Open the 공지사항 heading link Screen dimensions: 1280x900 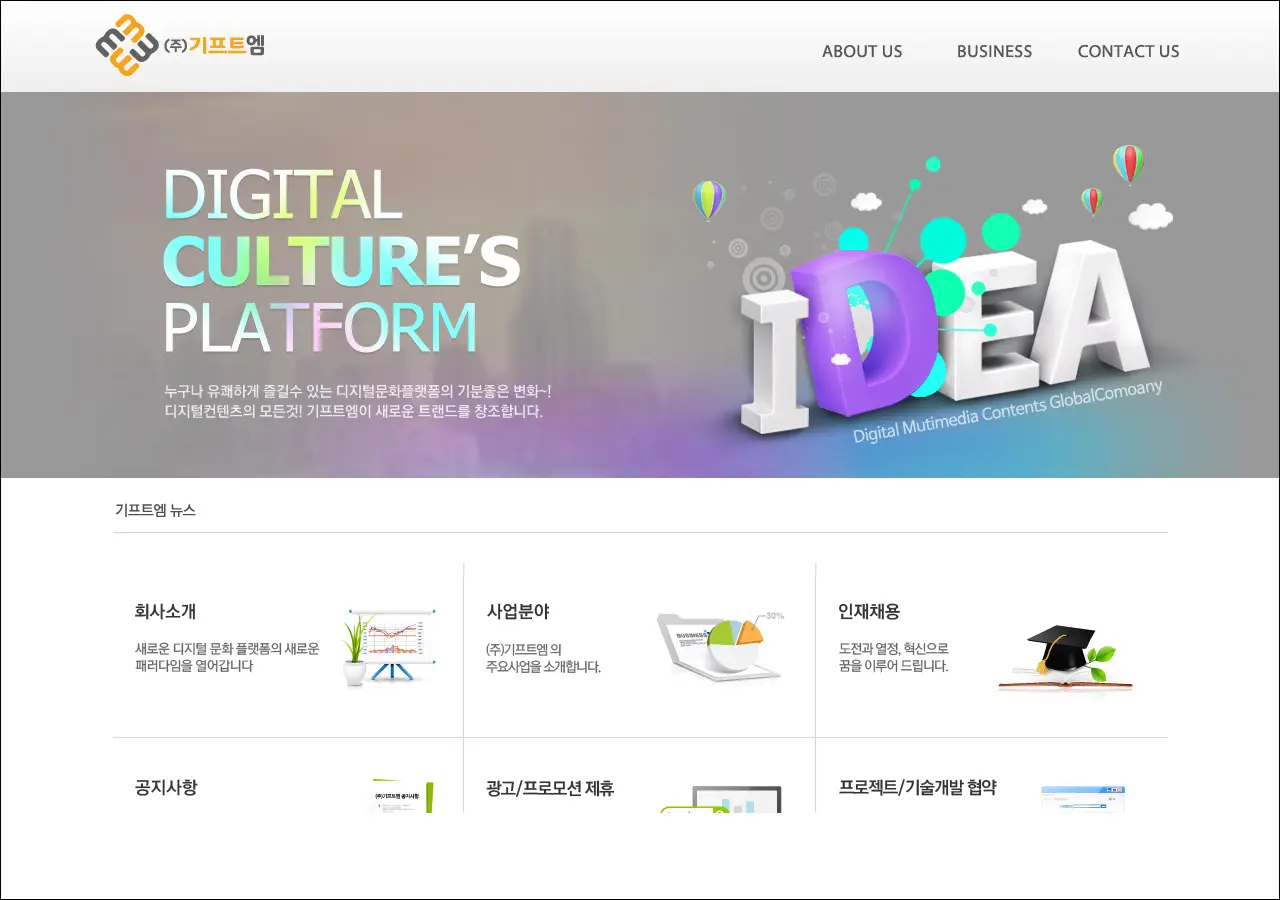tap(166, 787)
